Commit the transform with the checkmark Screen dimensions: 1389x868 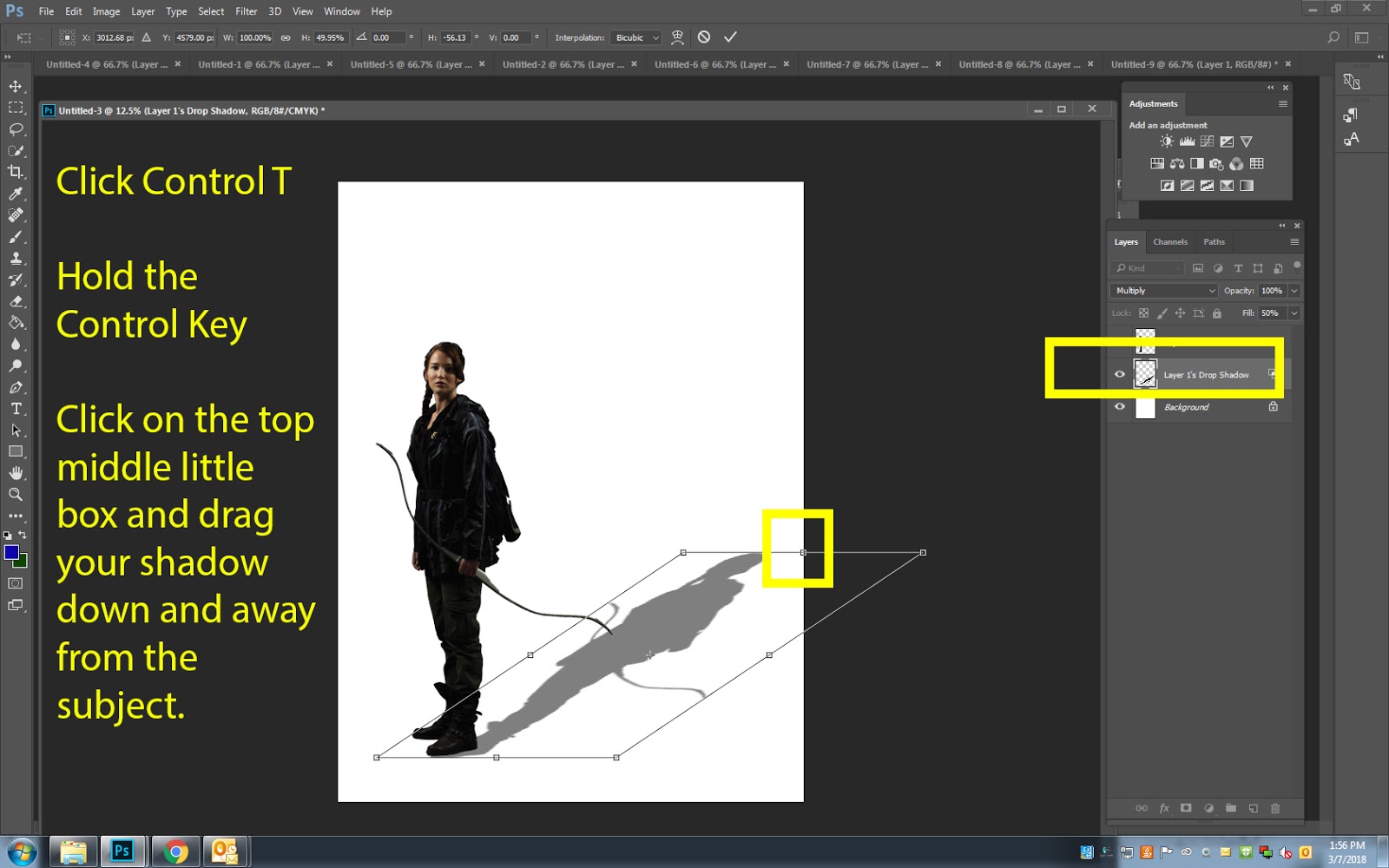(x=730, y=36)
